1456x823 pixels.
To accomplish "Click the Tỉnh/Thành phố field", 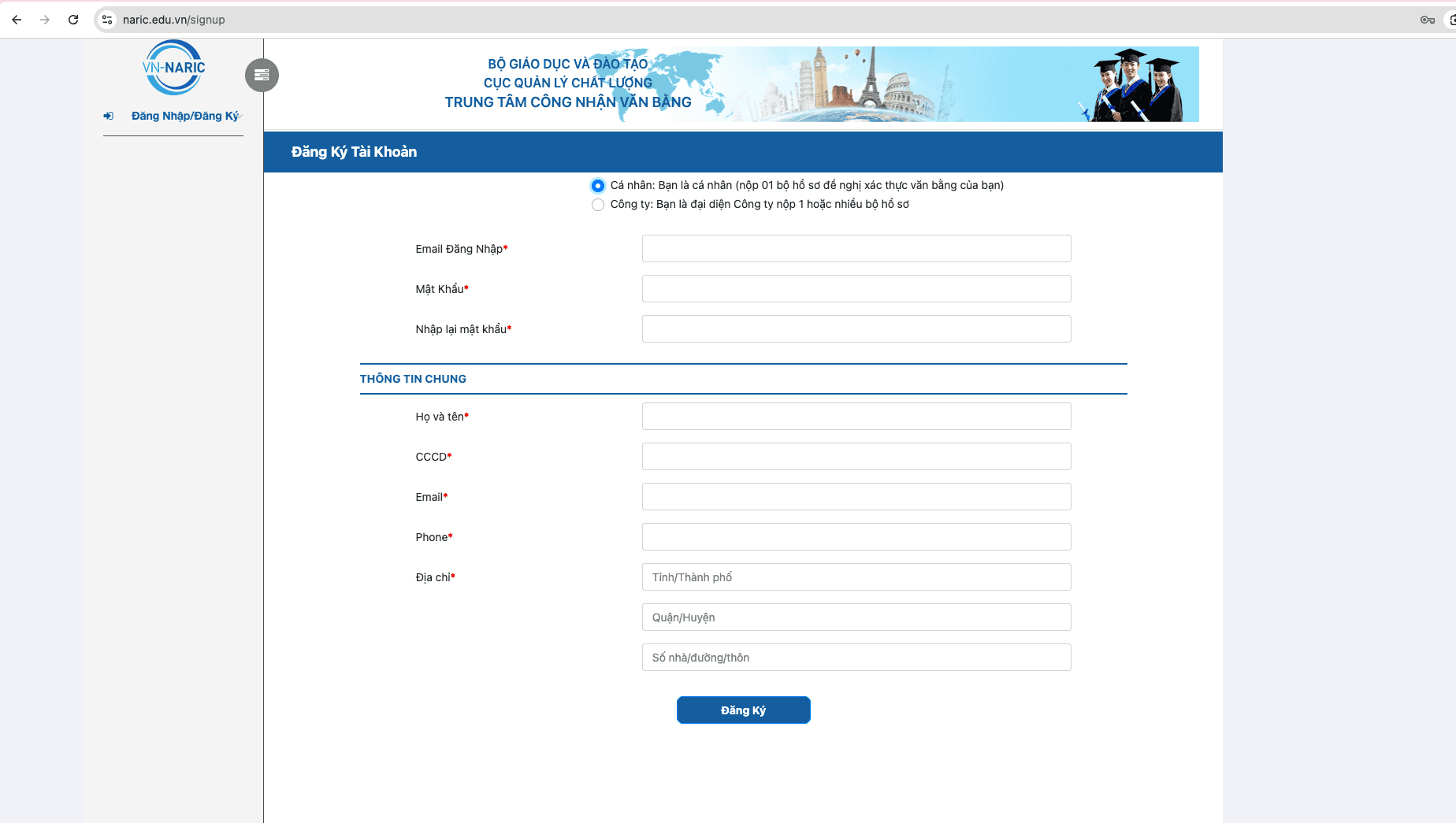I will coord(856,576).
